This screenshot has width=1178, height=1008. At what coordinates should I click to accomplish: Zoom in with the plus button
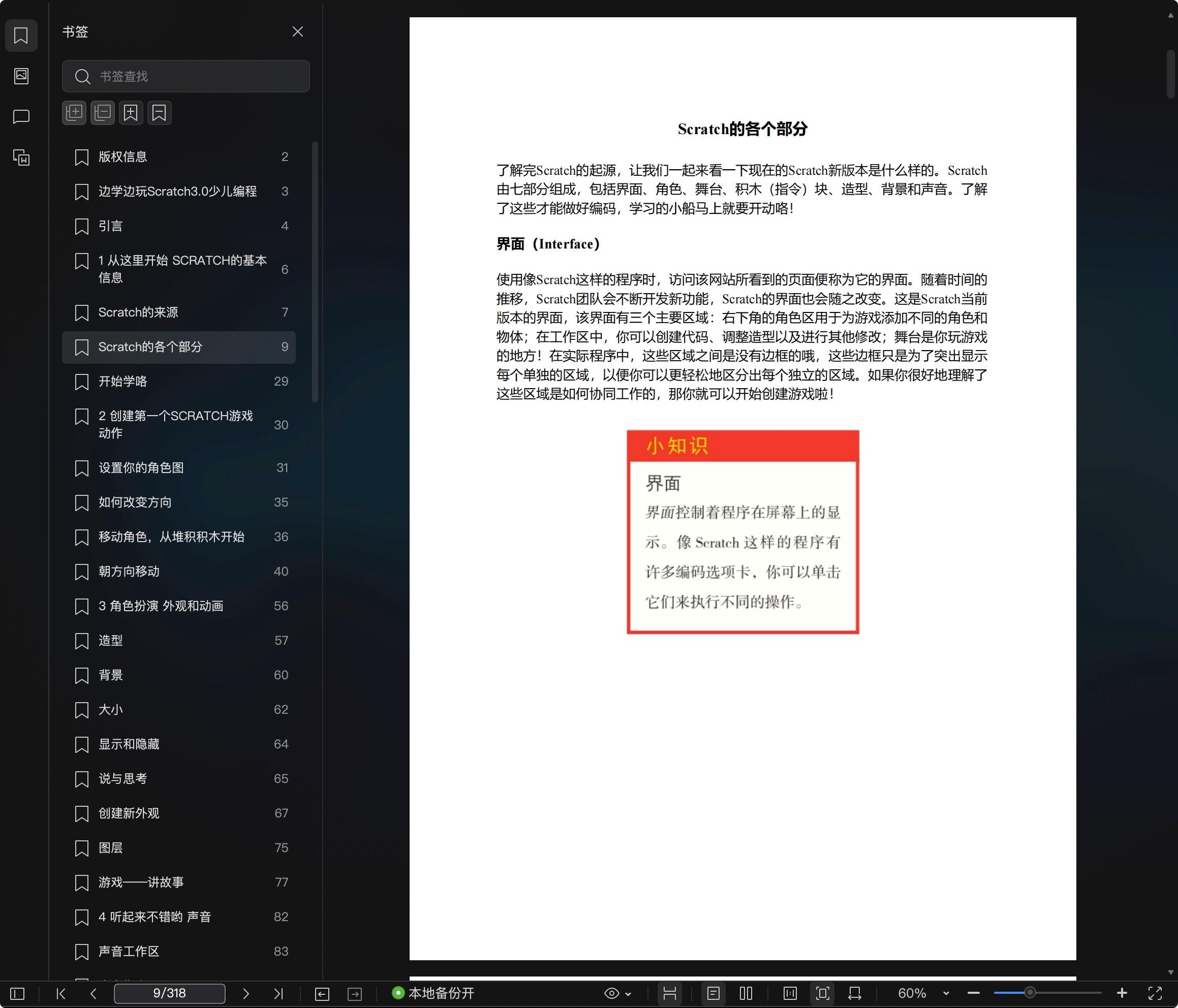coord(1122,993)
